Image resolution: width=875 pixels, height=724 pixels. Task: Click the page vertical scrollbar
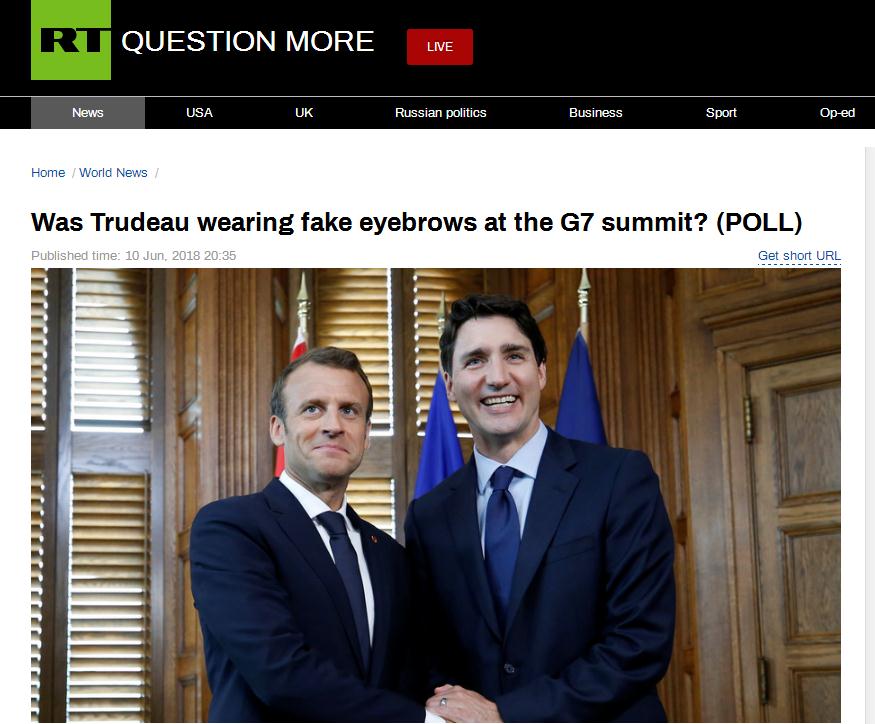click(x=869, y=435)
